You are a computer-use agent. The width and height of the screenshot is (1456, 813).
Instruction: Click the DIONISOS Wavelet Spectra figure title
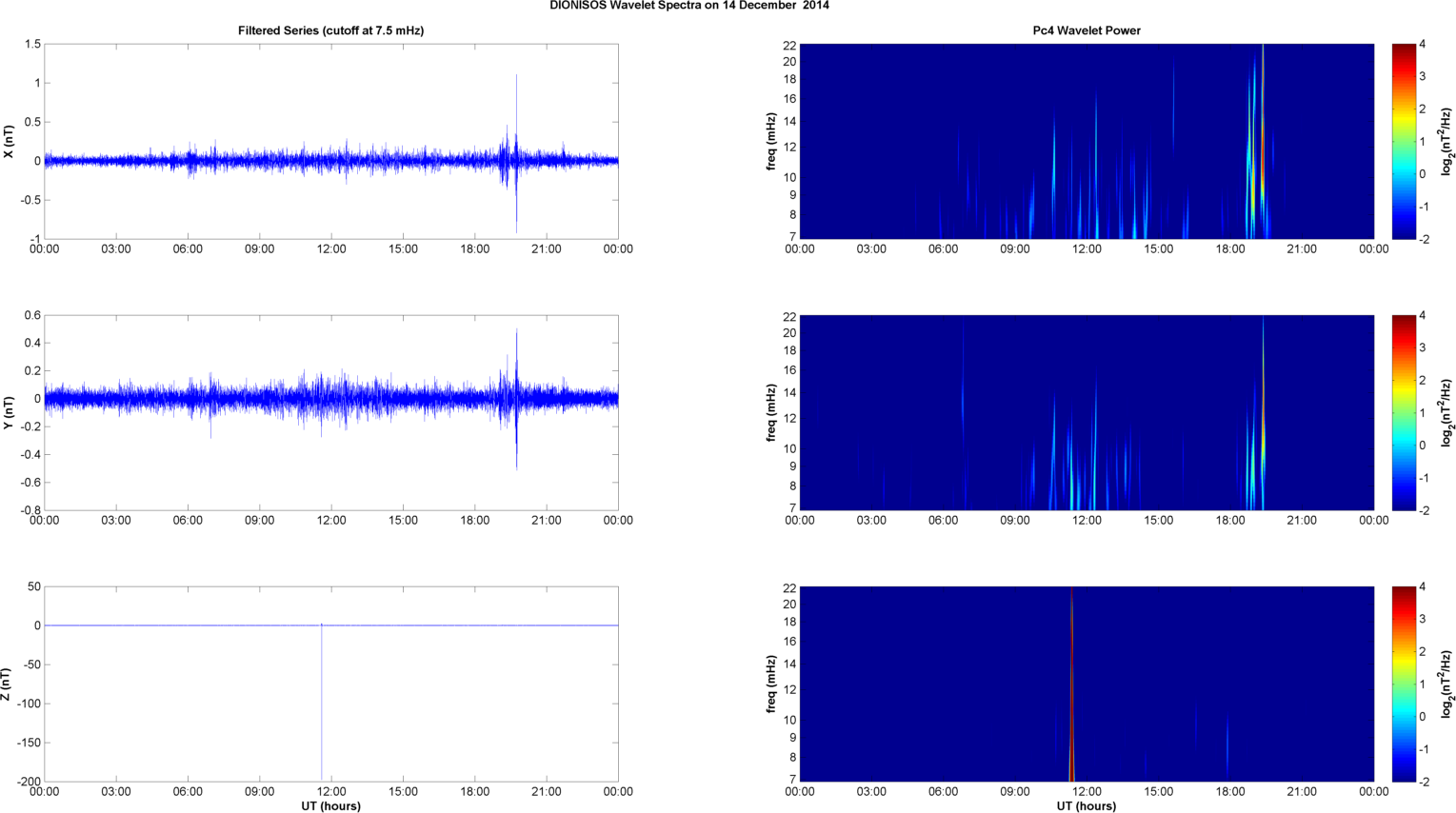[689, 6]
